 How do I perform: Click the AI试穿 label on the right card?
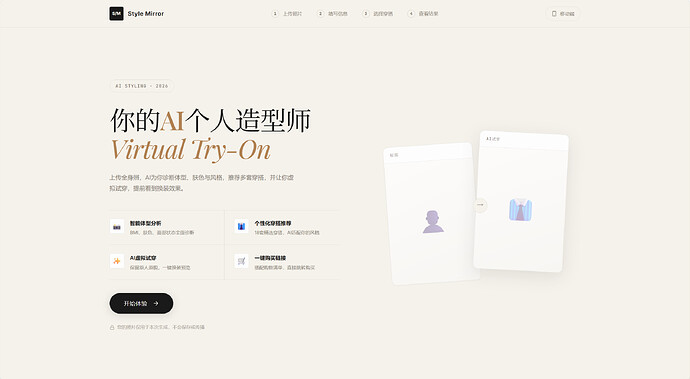(493, 139)
